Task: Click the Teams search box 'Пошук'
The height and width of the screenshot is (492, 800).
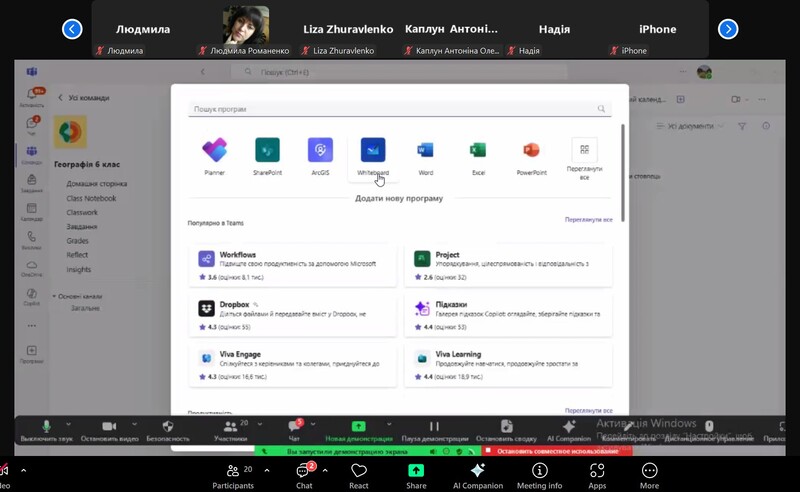Action: [398, 72]
